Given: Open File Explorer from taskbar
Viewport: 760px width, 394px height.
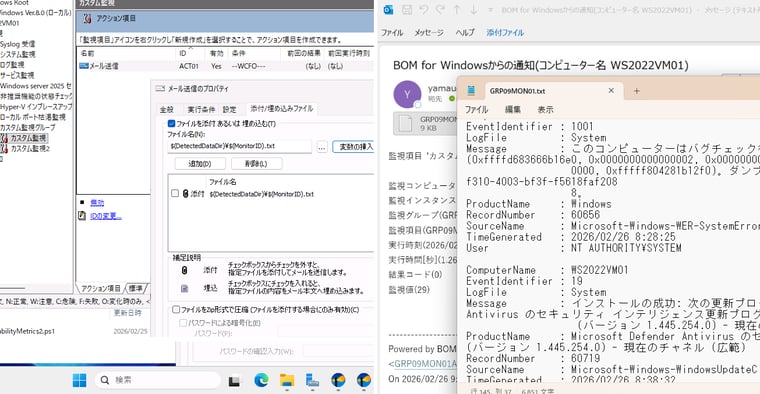Looking at the screenshot, I should [287, 380].
